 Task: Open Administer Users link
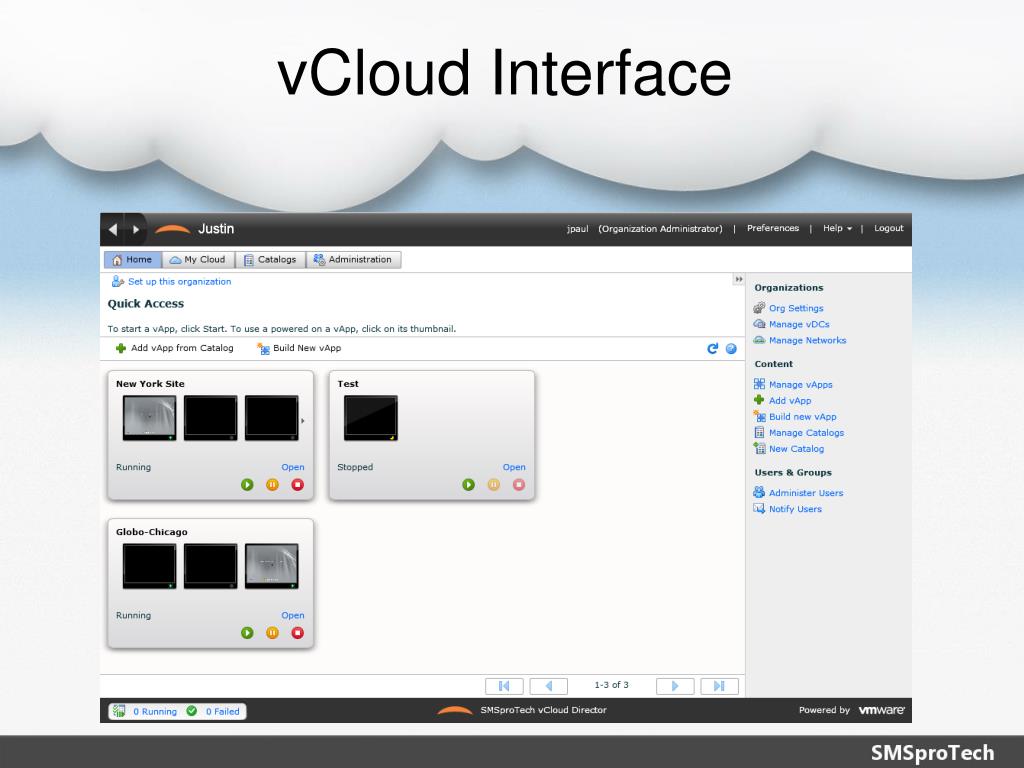[806, 493]
